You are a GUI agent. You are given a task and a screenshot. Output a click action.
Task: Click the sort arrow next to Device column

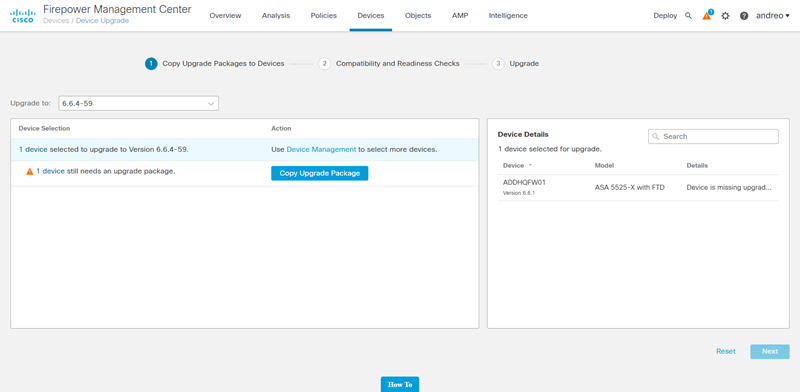[x=530, y=165]
